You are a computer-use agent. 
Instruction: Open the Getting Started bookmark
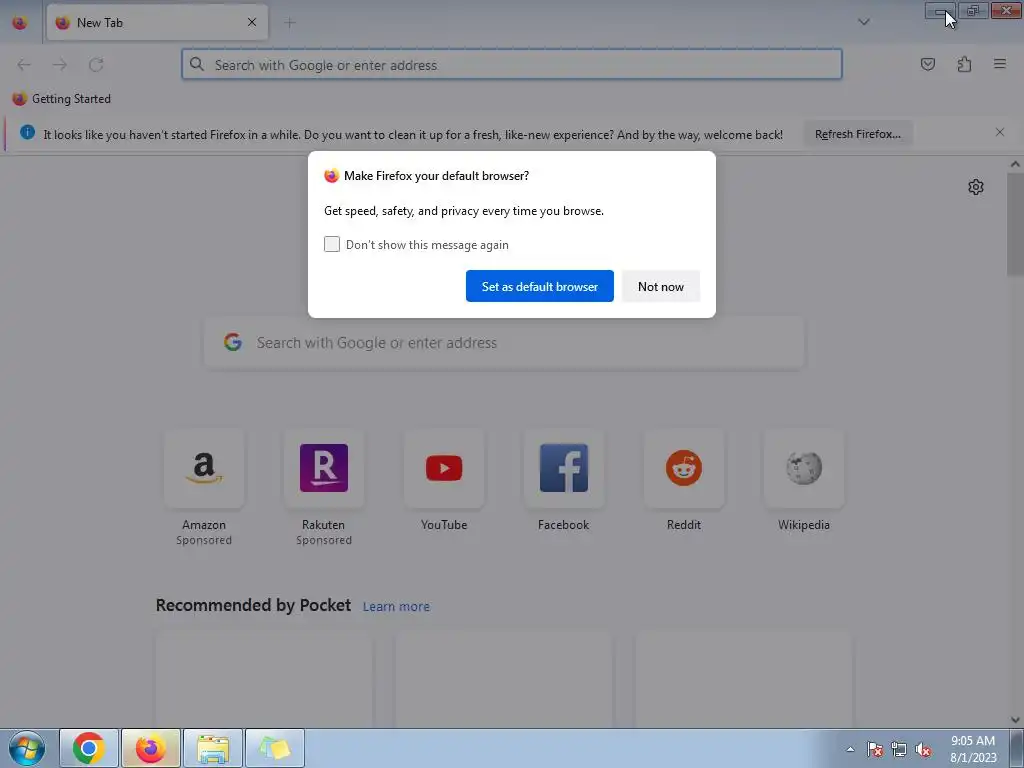coord(61,99)
